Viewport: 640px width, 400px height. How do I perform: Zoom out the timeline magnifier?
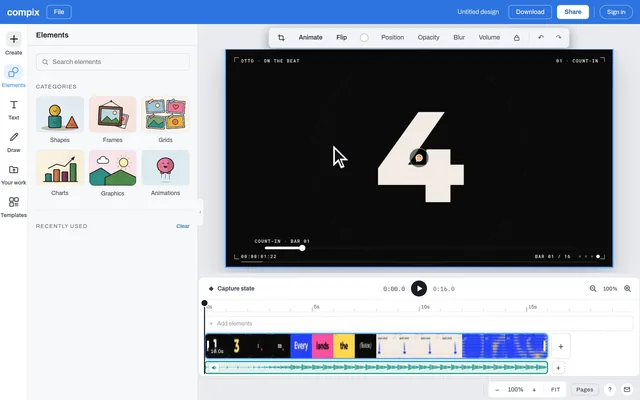[593, 289]
